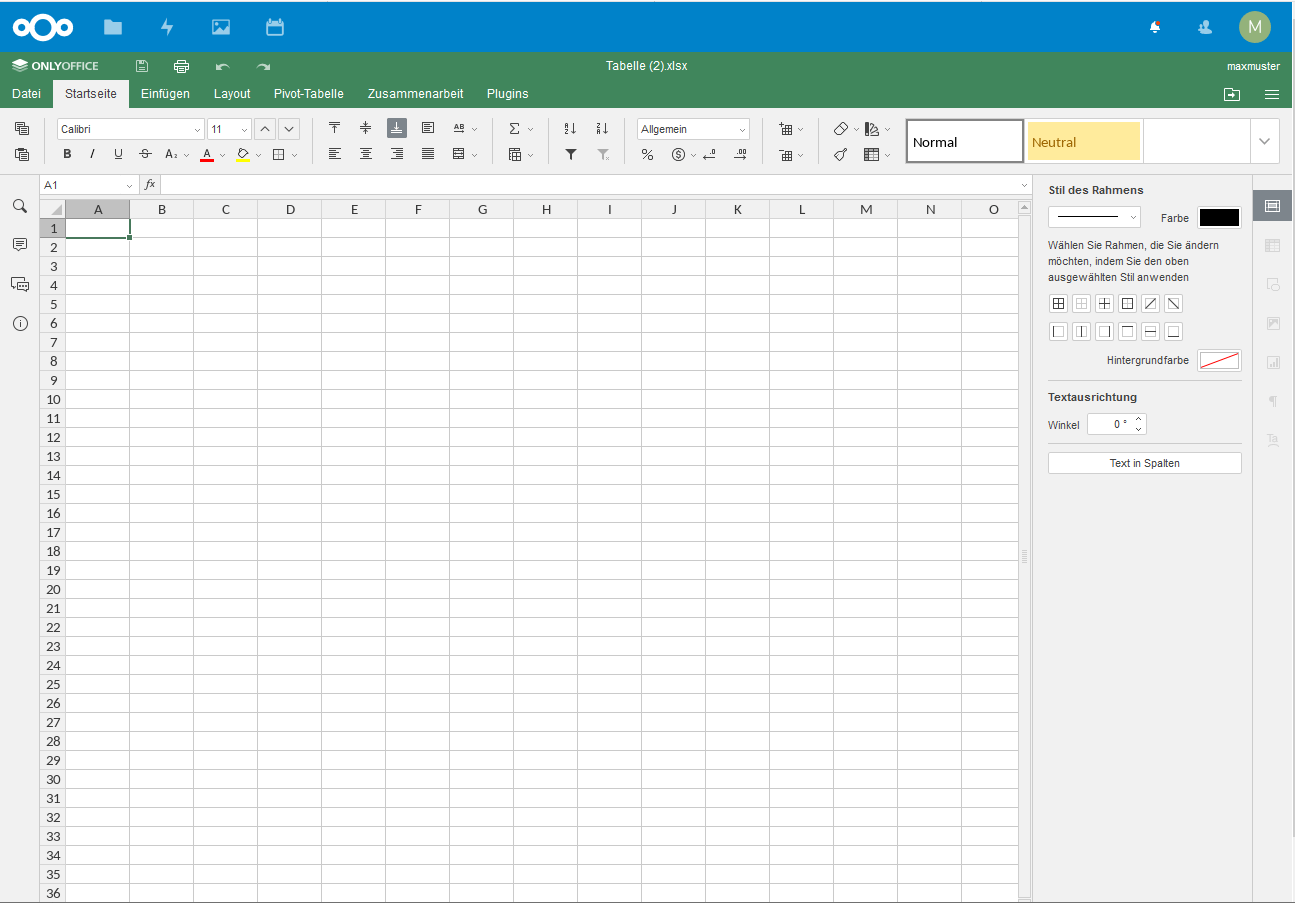Open the Search tool in left sidebar
Image resolution: width=1295 pixels, height=903 pixels.
(20, 205)
